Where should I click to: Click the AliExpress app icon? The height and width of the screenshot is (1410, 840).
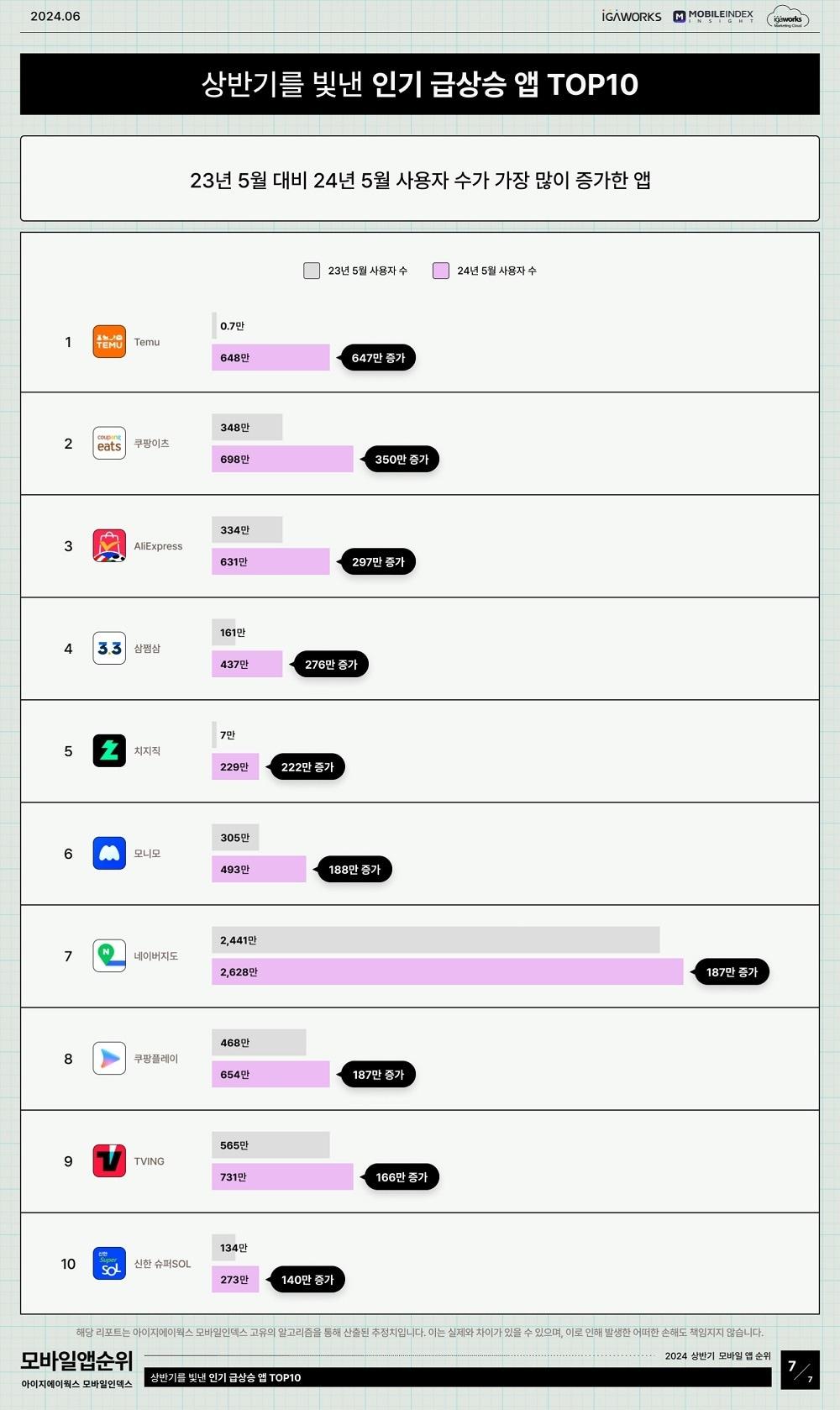point(109,546)
